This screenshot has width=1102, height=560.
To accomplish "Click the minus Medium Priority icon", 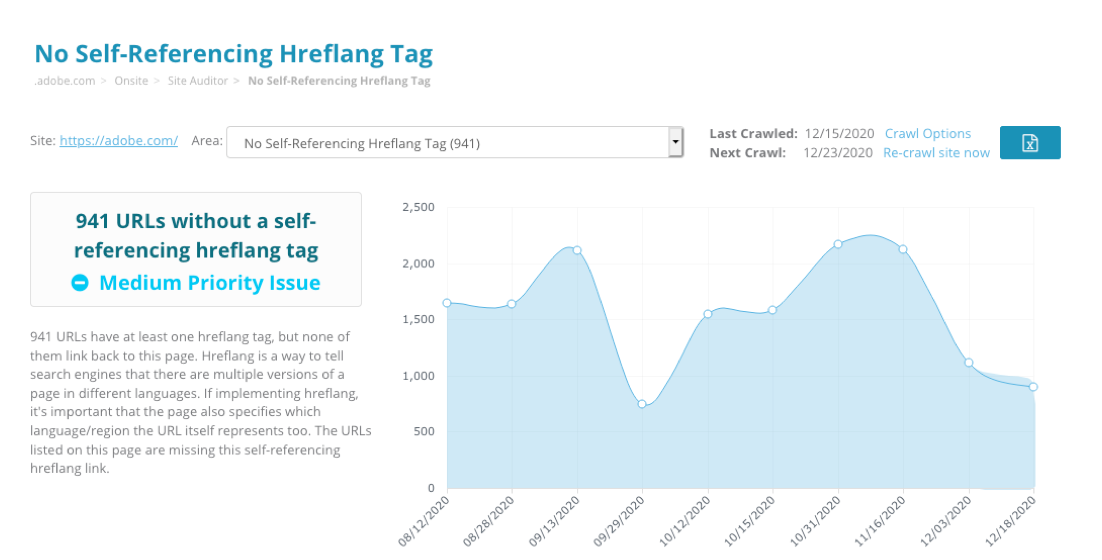I will [80, 283].
